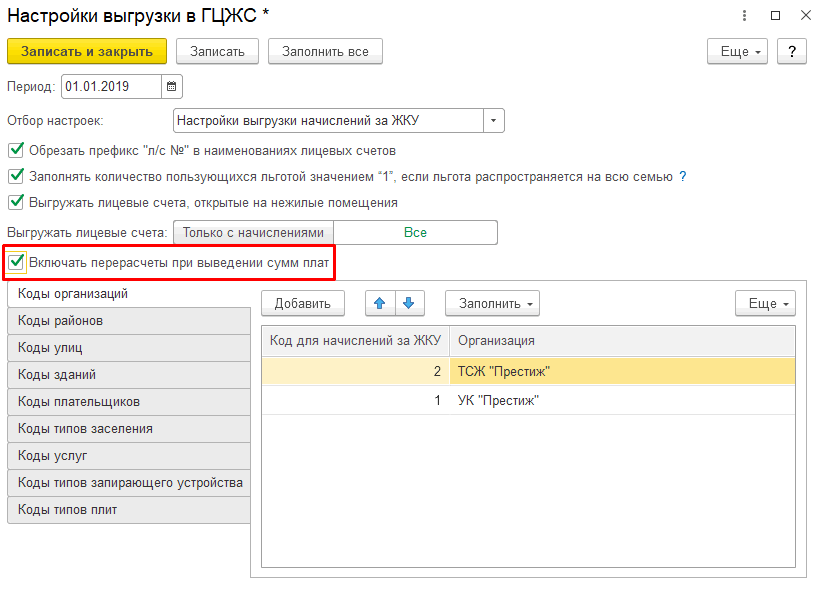822x589 pixels.
Task: Click the blue question mark hint icon
Action: tap(683, 177)
